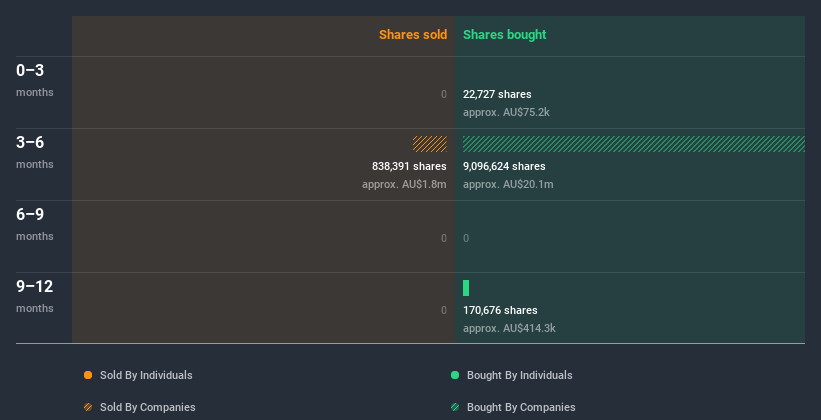Click the green hatched 3–6 months bought bar
This screenshot has height=420, width=821.
[x=634, y=144]
